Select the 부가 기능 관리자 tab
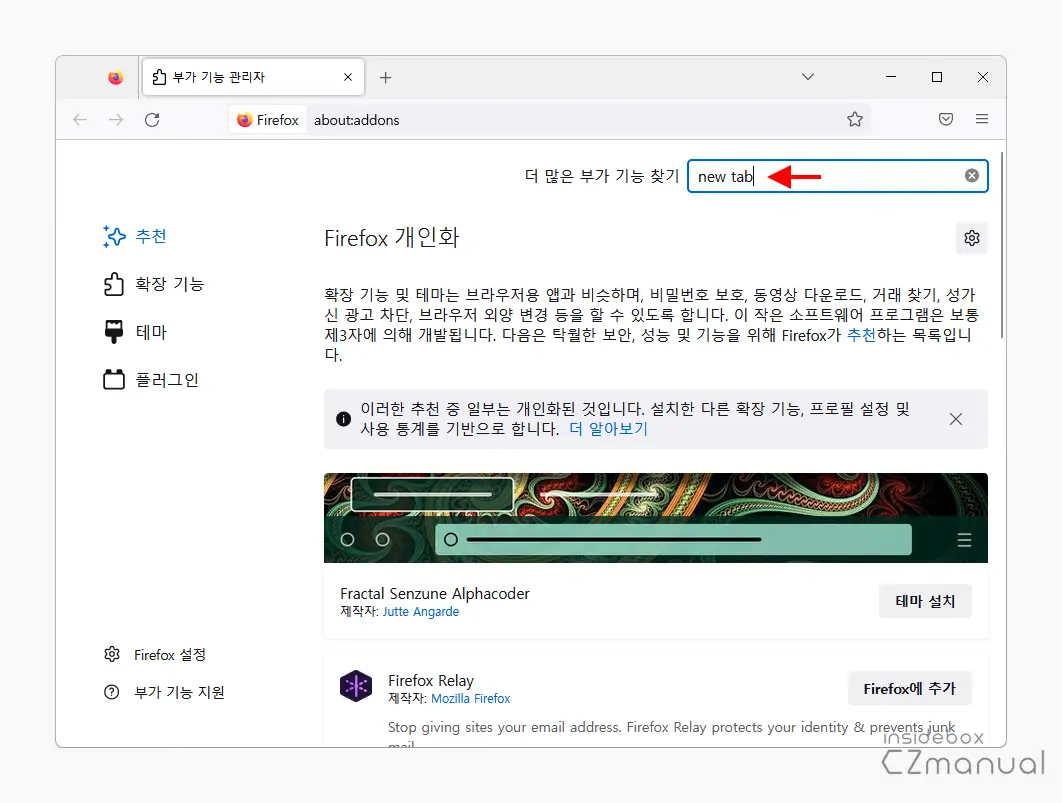 pyautogui.click(x=253, y=77)
